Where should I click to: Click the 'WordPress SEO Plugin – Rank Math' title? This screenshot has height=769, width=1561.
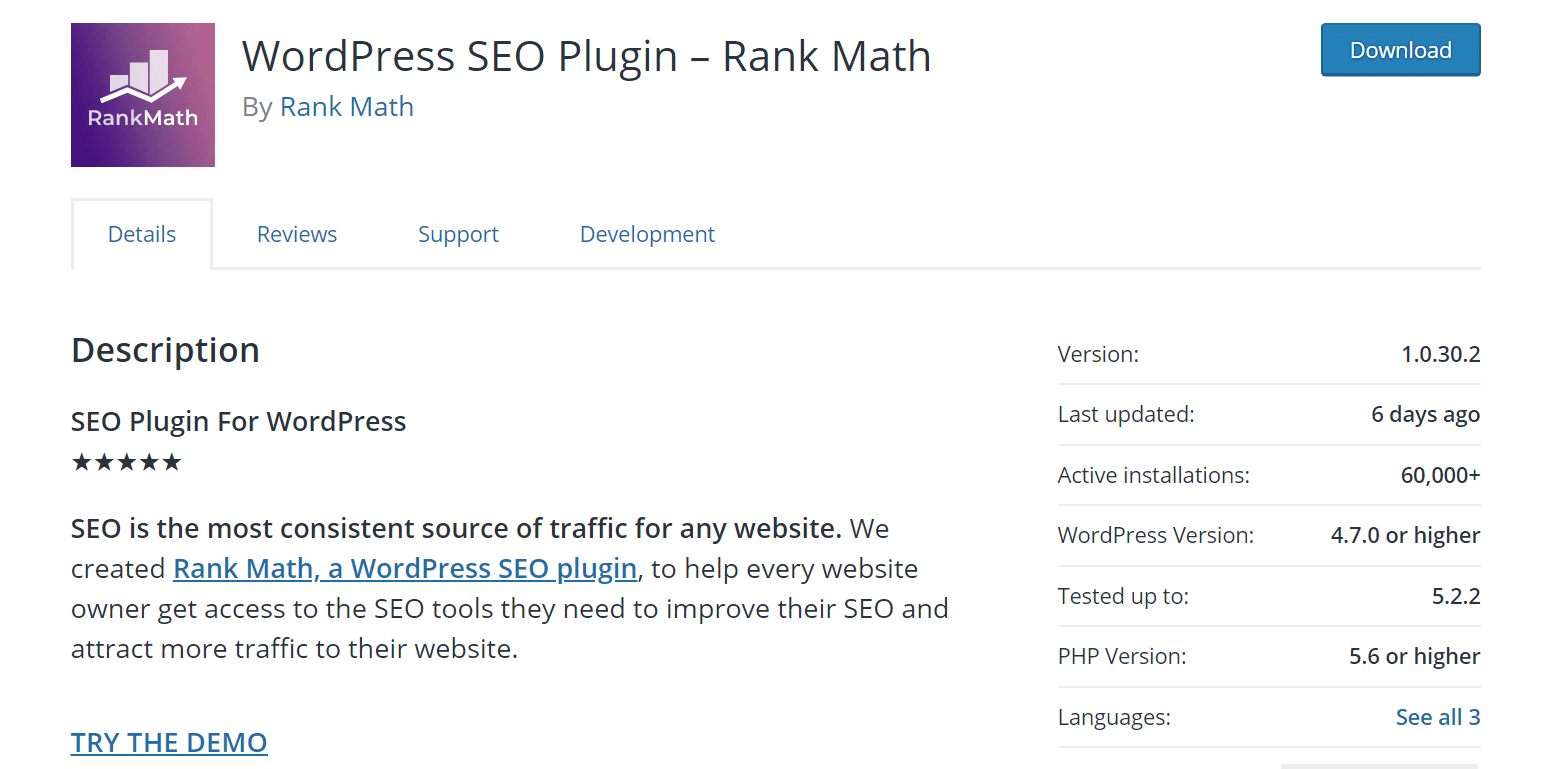pos(586,55)
